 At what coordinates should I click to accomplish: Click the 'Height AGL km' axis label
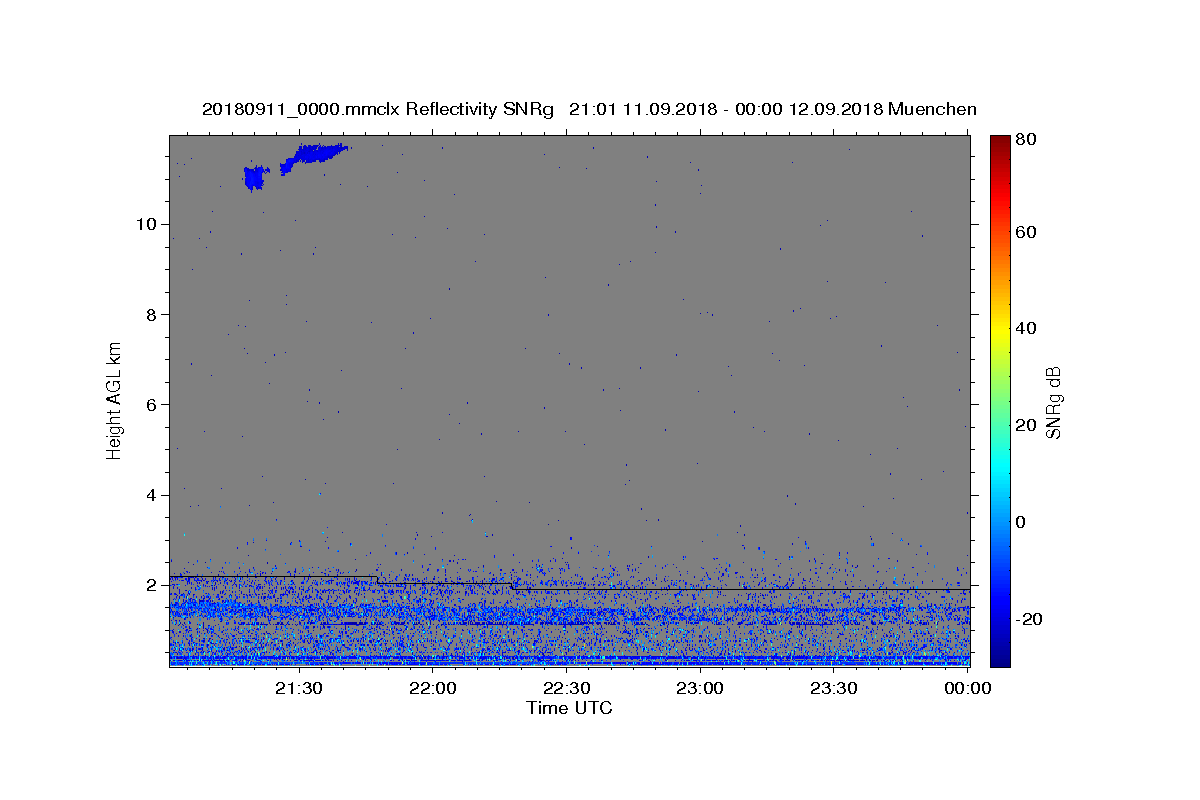click(x=115, y=400)
